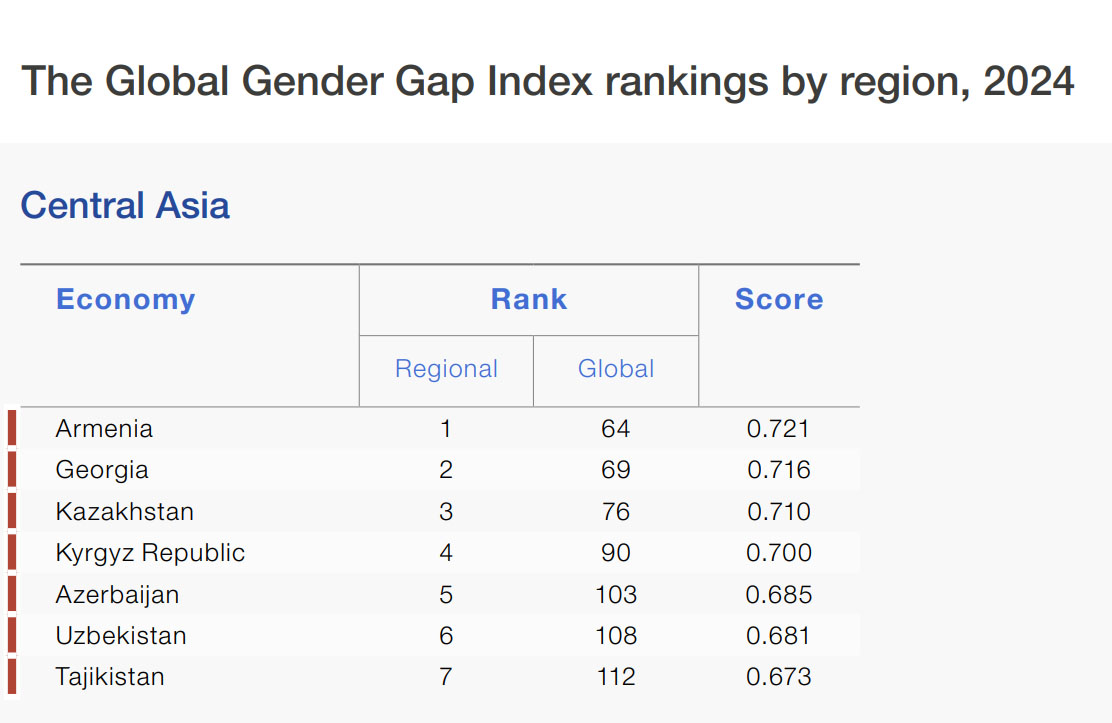Click Azerbaijan's global rank 103
The height and width of the screenshot is (723, 1112).
coord(616,595)
